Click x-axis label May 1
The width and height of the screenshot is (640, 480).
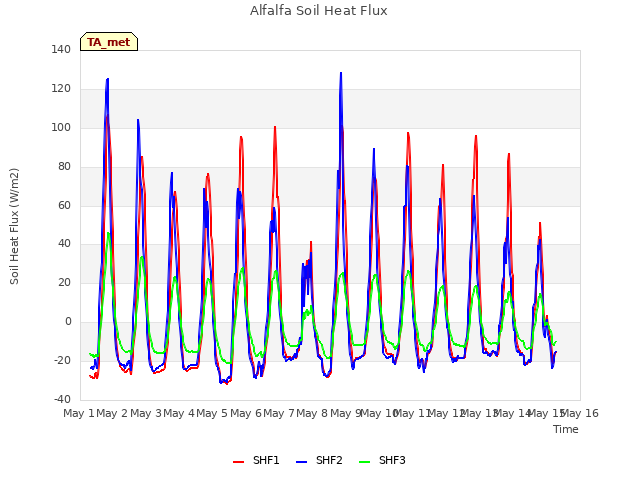coord(79,413)
